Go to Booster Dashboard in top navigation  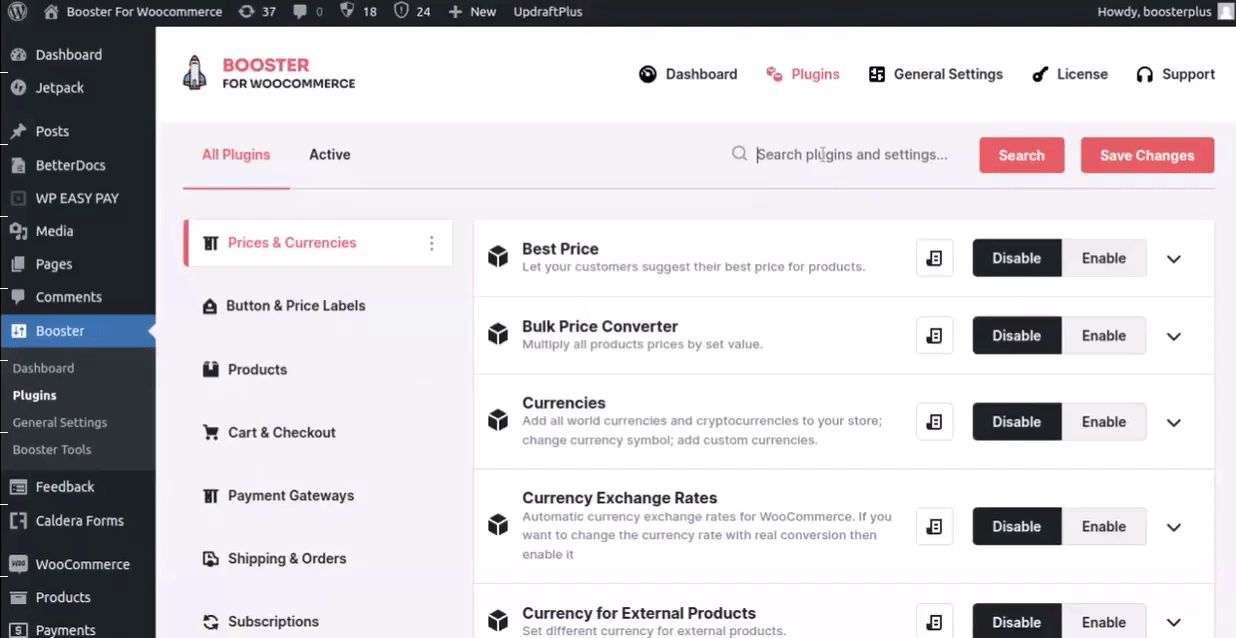point(688,74)
